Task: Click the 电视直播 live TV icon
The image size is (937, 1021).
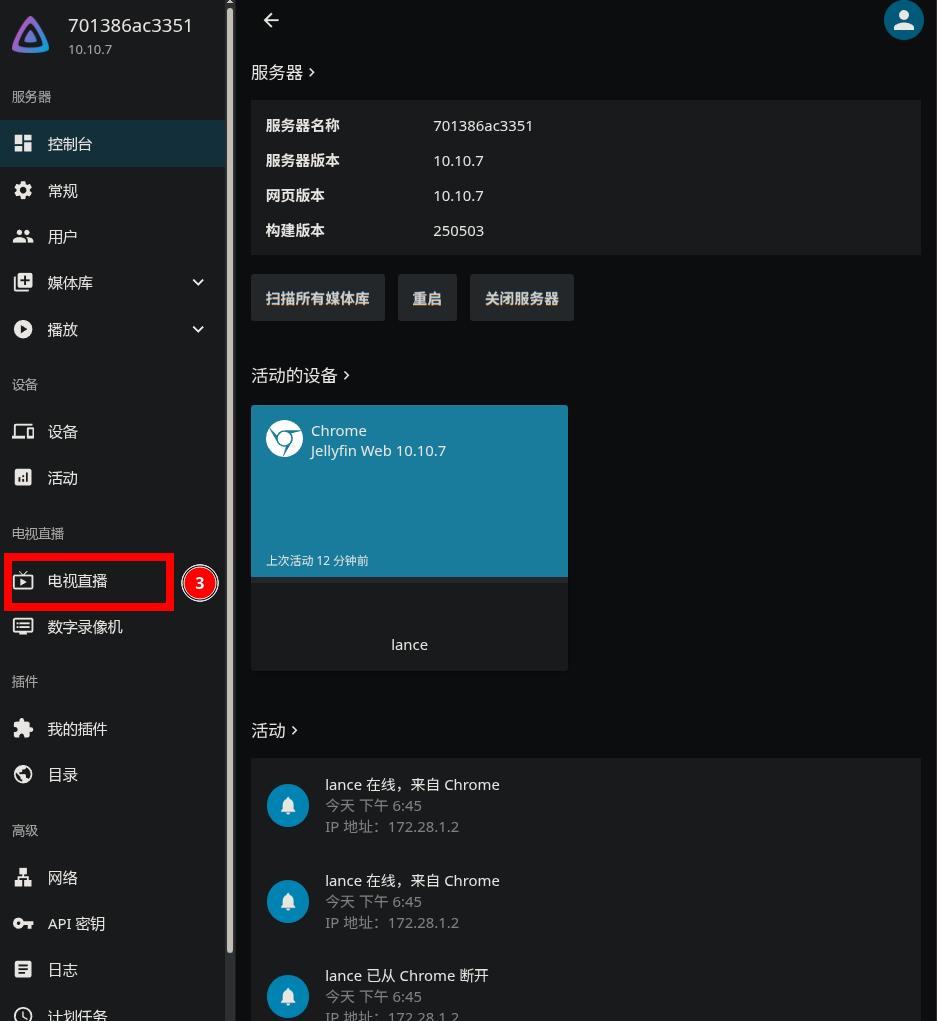Action: pos(23,580)
